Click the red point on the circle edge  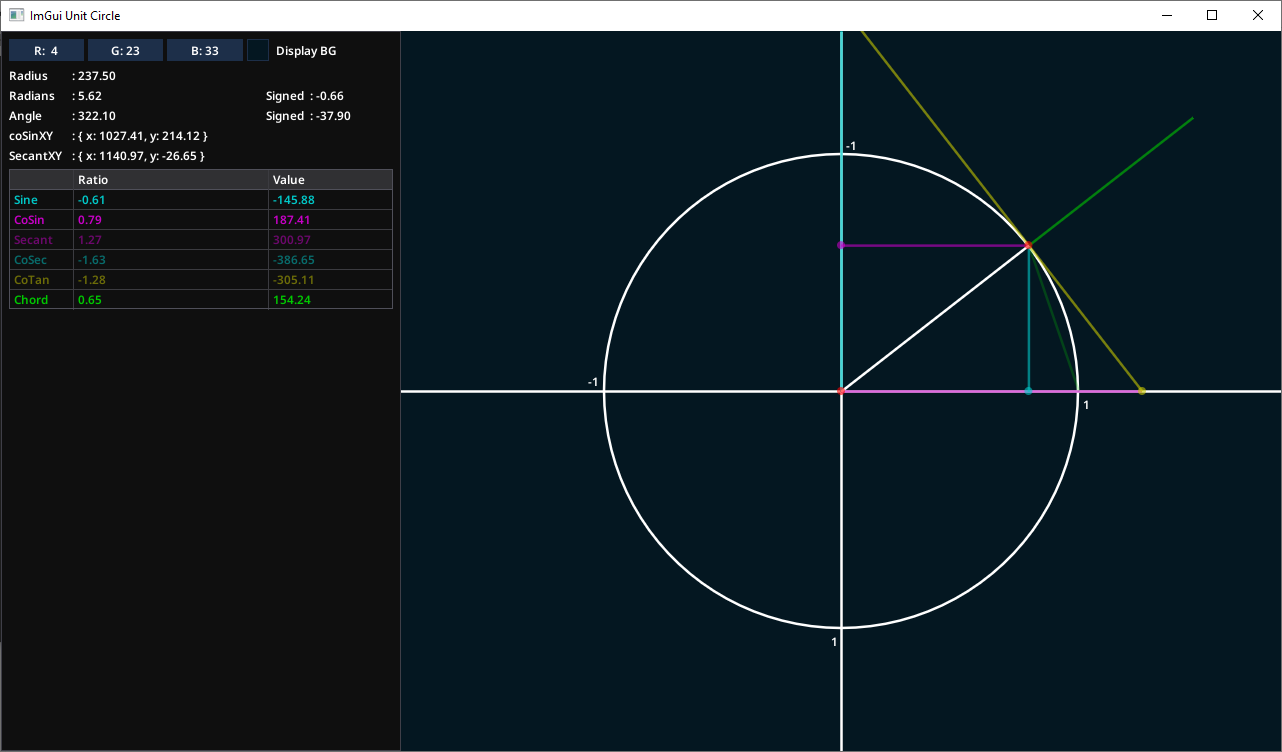pyautogui.click(x=1028, y=245)
